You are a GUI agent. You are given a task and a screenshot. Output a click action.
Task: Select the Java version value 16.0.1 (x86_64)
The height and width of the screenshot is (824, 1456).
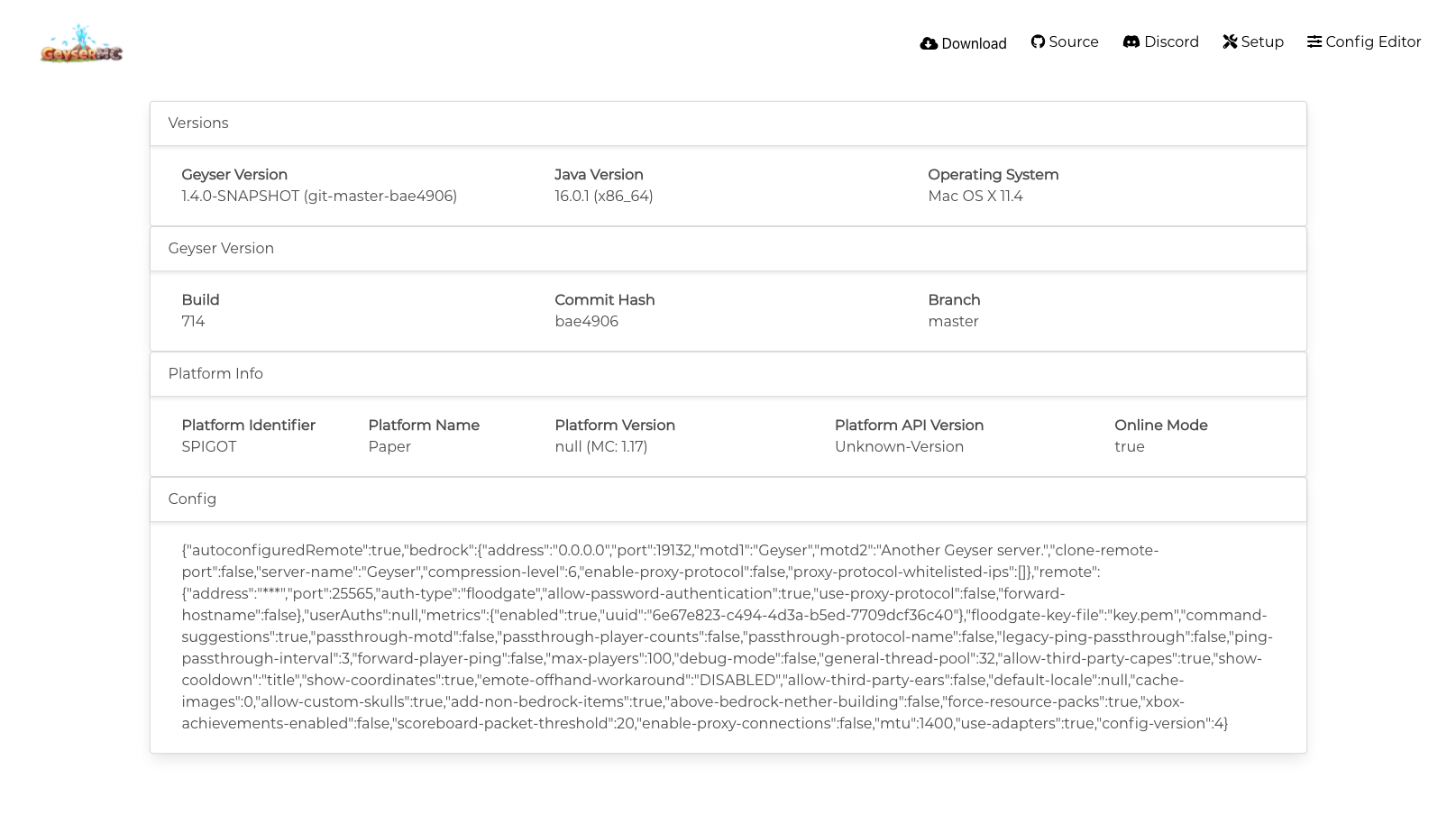[x=604, y=197]
